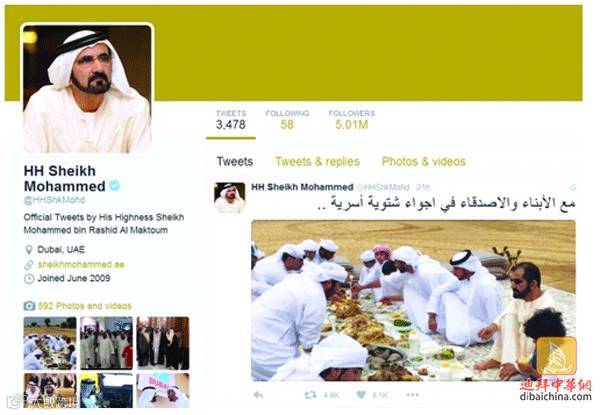Like the tweet with the heart icon
600x415 pixels.
(x=361, y=394)
